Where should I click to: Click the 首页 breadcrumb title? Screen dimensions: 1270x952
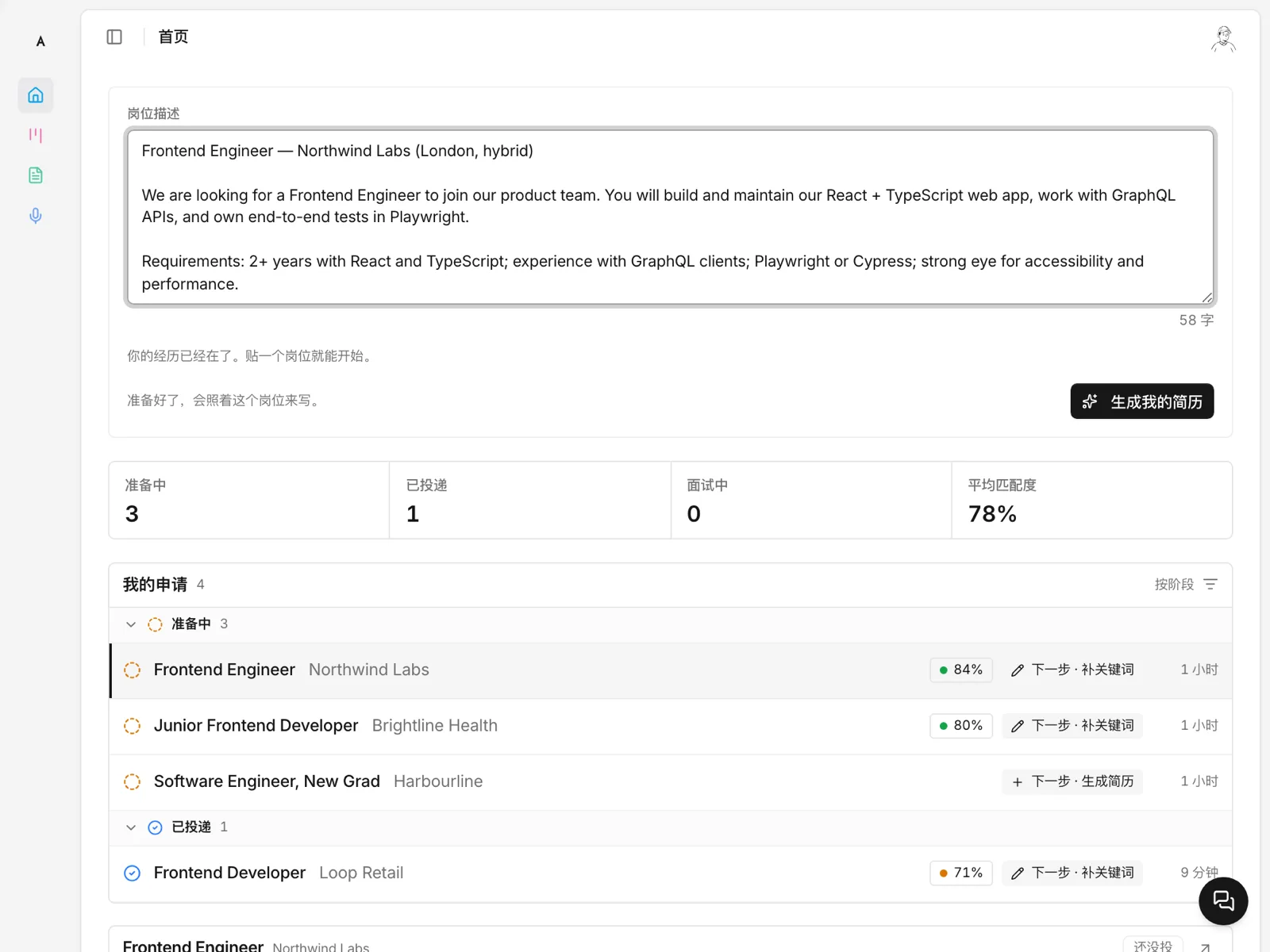click(173, 36)
